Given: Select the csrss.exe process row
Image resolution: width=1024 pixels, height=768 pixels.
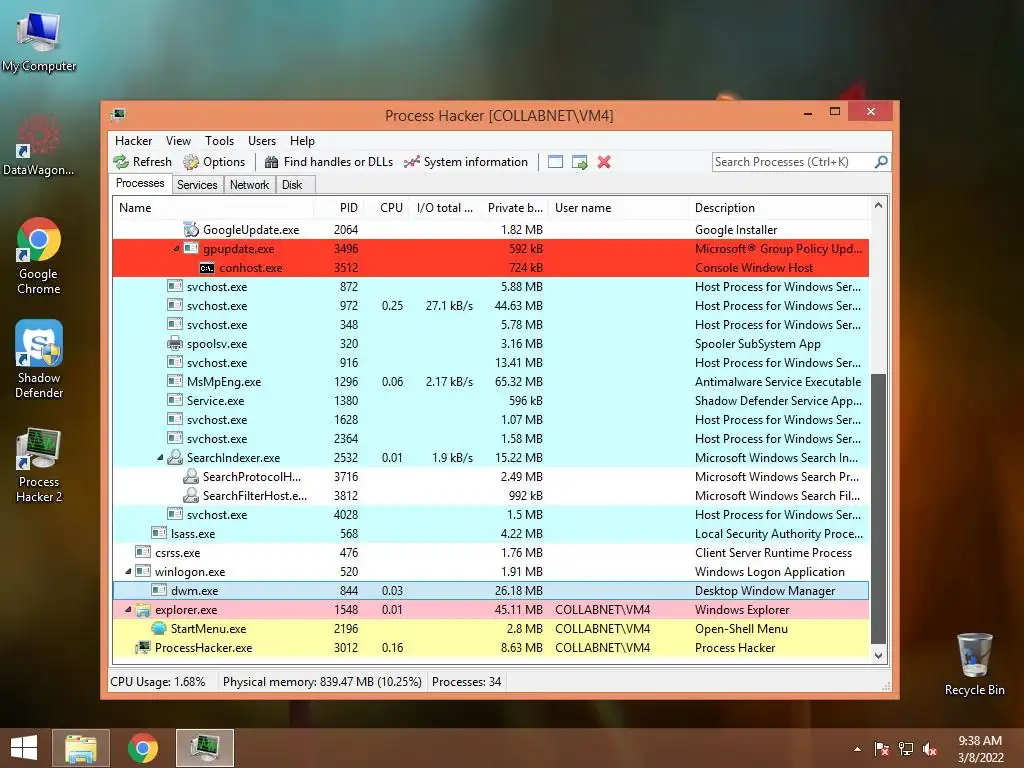Looking at the screenshot, I should pos(491,552).
